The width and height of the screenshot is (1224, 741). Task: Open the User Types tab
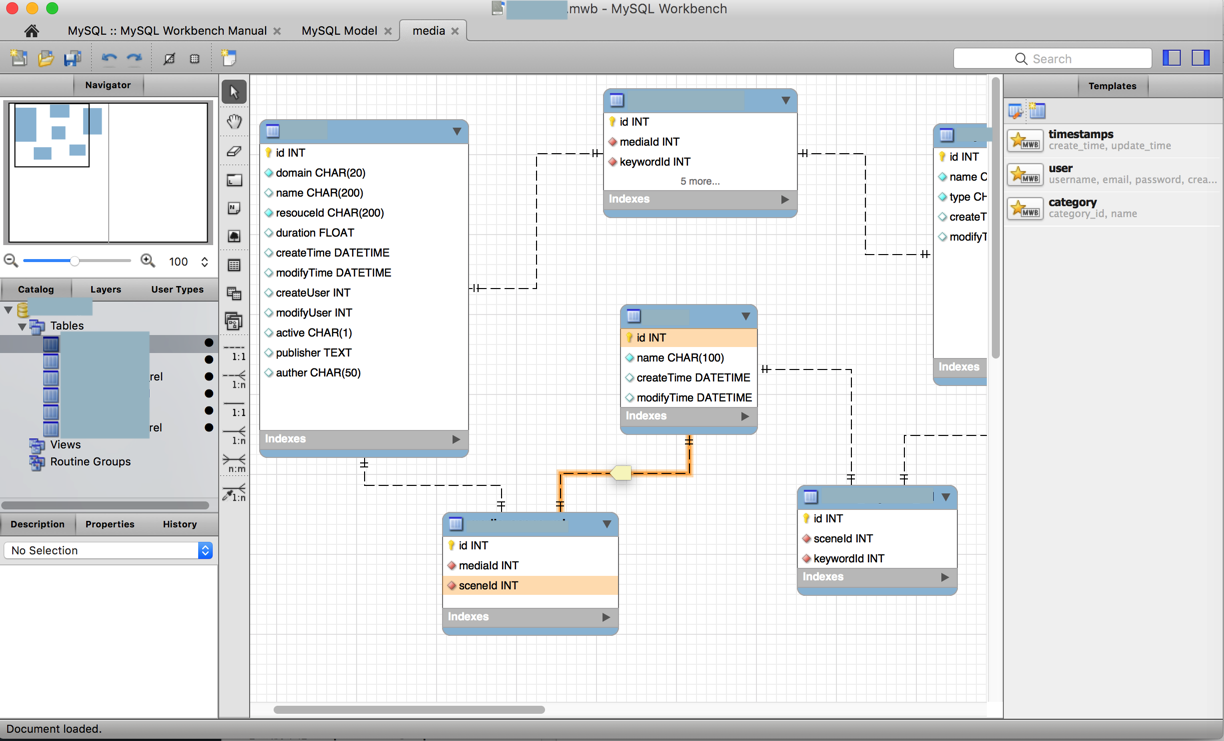click(x=177, y=290)
